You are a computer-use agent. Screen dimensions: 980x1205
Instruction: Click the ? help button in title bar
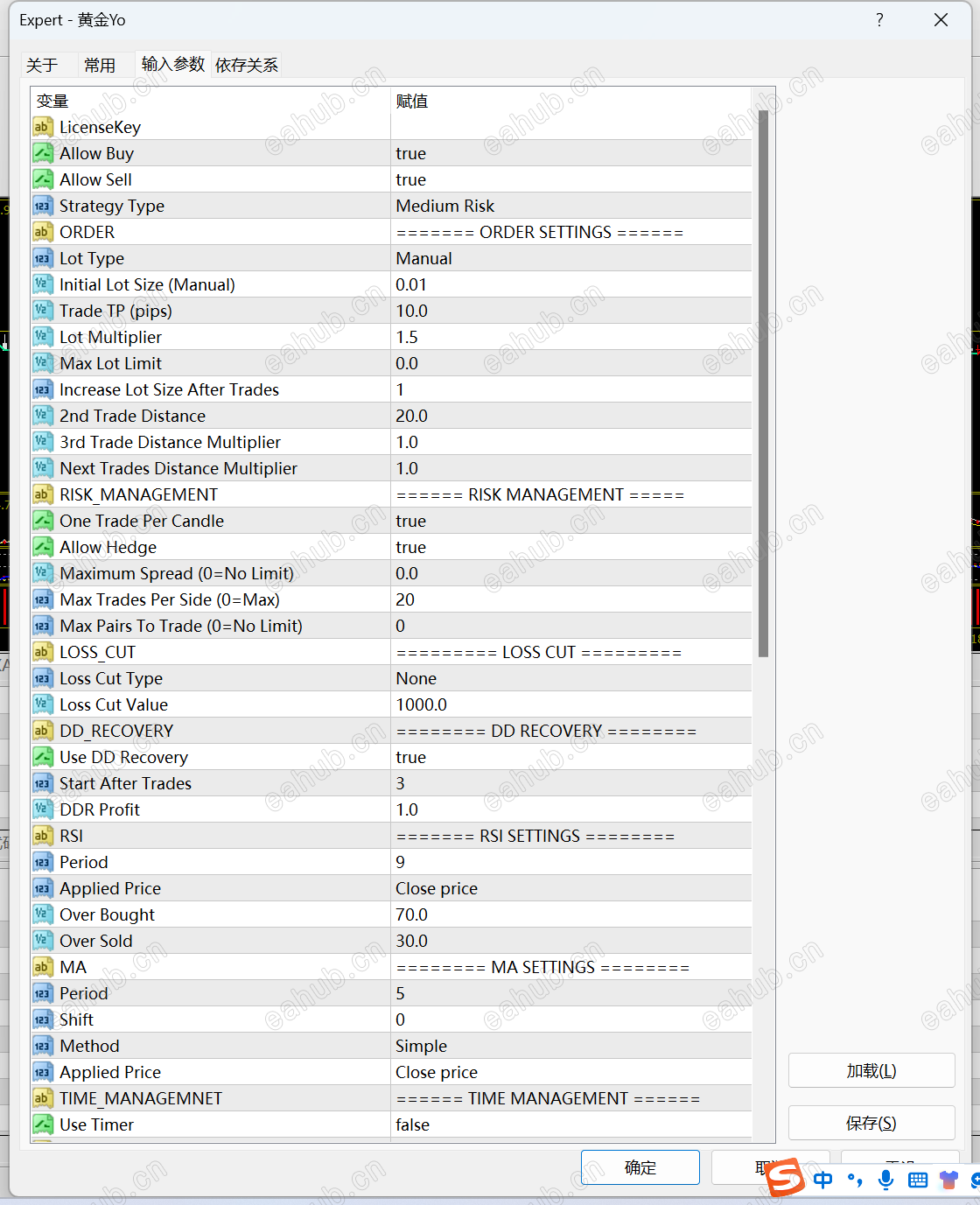click(879, 20)
